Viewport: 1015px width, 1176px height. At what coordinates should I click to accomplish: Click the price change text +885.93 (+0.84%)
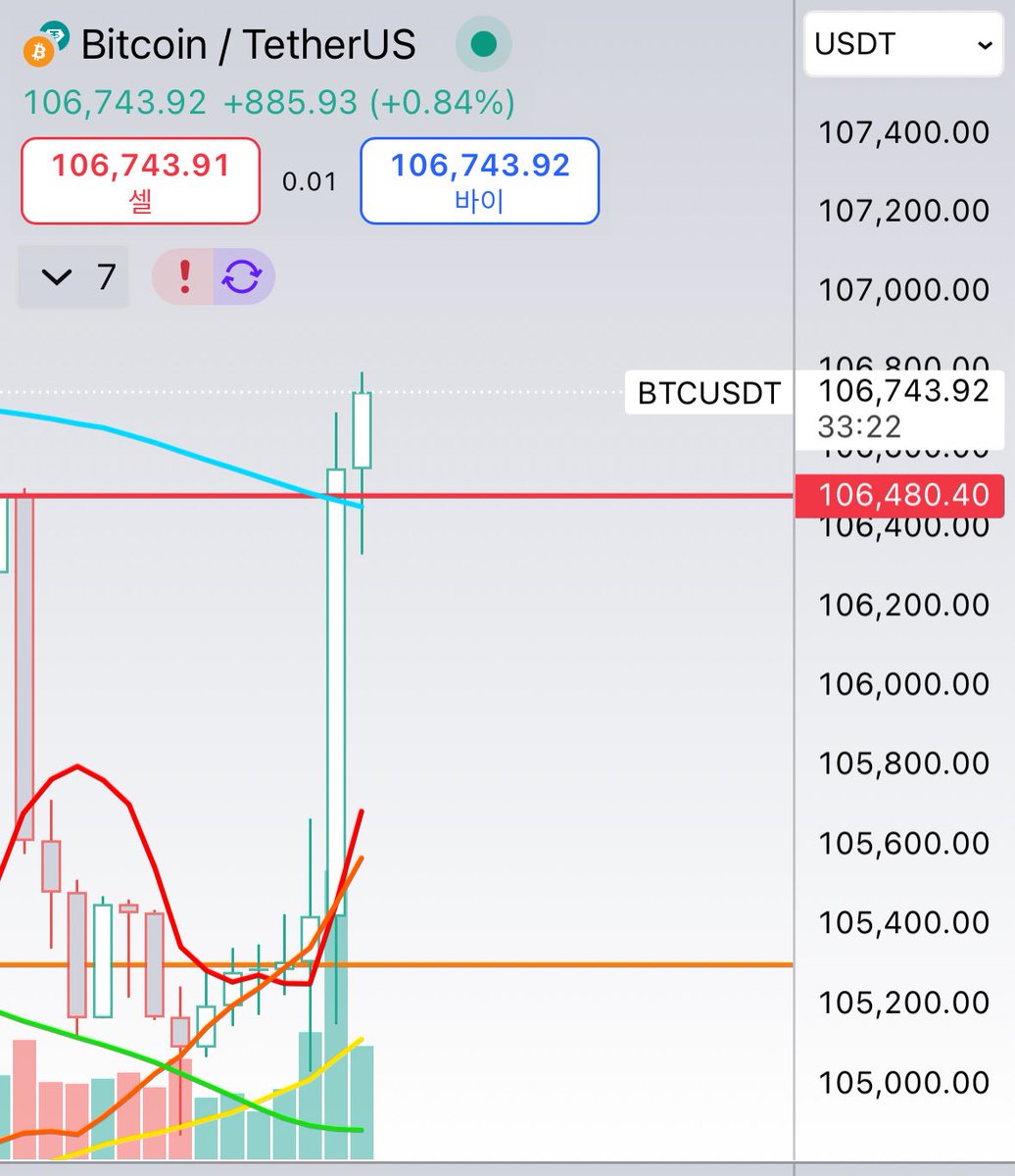click(369, 102)
